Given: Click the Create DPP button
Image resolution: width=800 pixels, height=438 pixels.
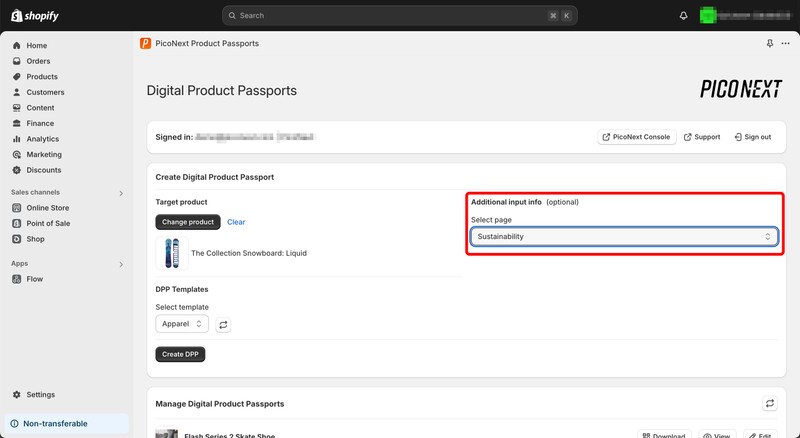Looking at the screenshot, I should [x=180, y=354].
